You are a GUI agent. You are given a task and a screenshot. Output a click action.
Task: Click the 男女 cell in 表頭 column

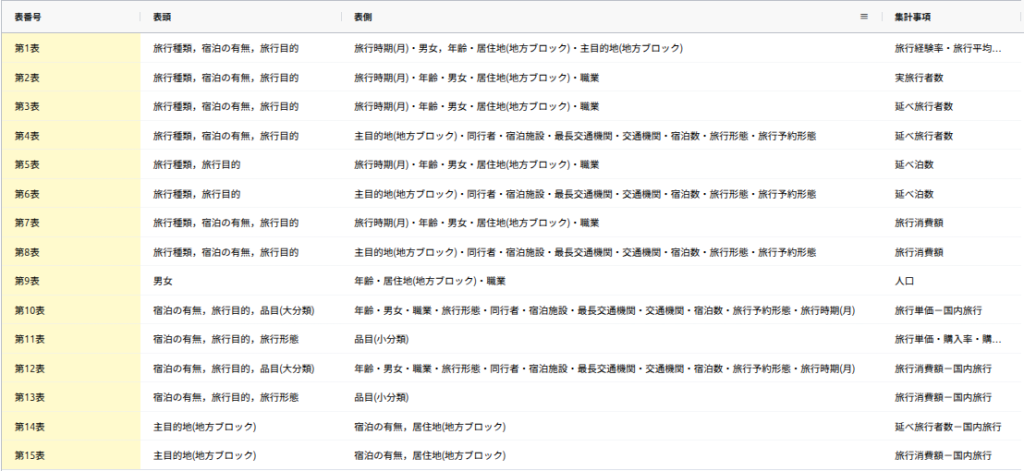coord(163,281)
